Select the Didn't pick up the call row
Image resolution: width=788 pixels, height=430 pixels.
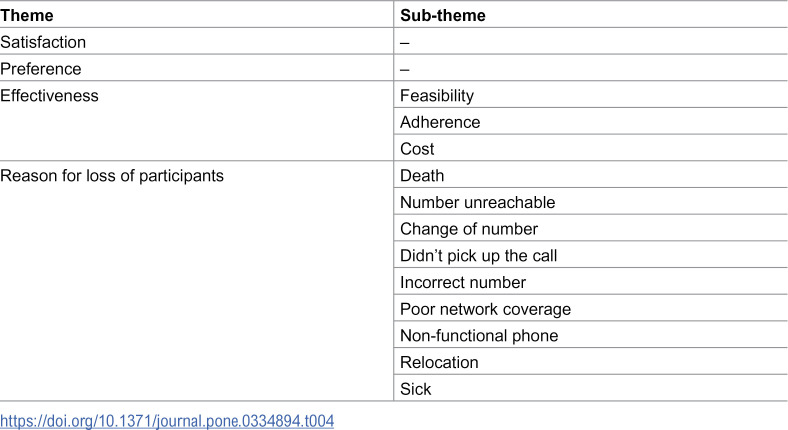pos(590,255)
